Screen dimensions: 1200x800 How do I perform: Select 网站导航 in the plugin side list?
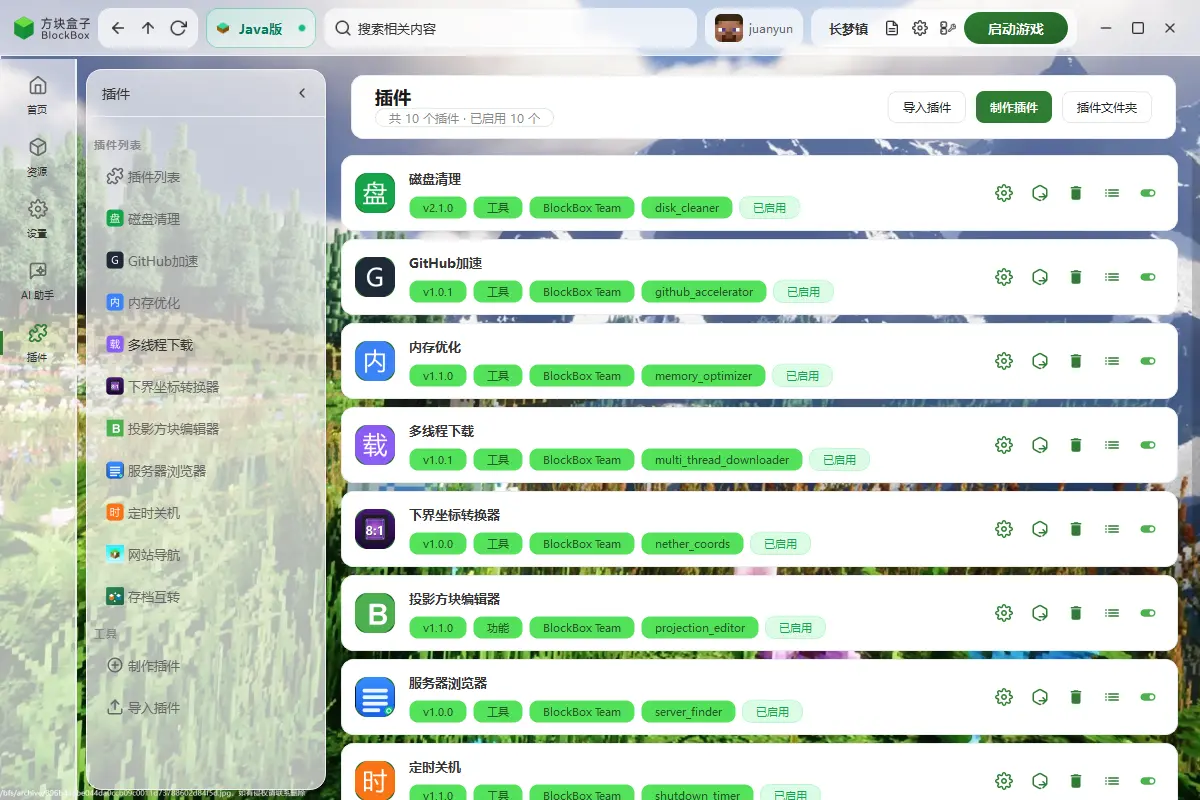(206, 555)
